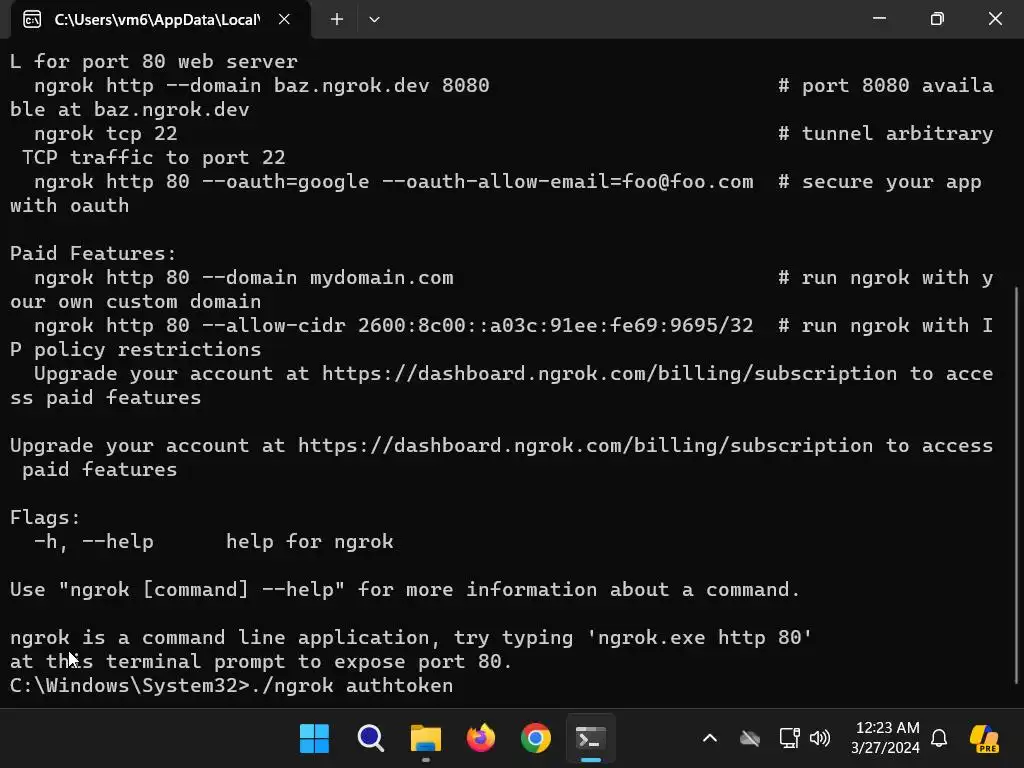Click the 'Paid Features:' heading text
Screen dimensions: 1024x768
tap(93, 253)
